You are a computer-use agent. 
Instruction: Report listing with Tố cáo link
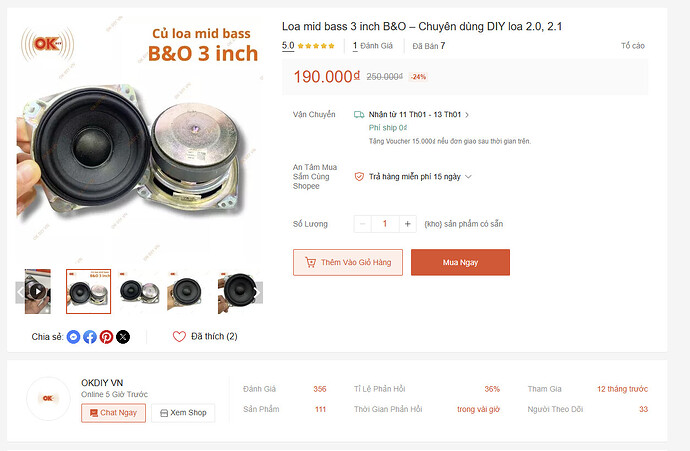pos(632,45)
